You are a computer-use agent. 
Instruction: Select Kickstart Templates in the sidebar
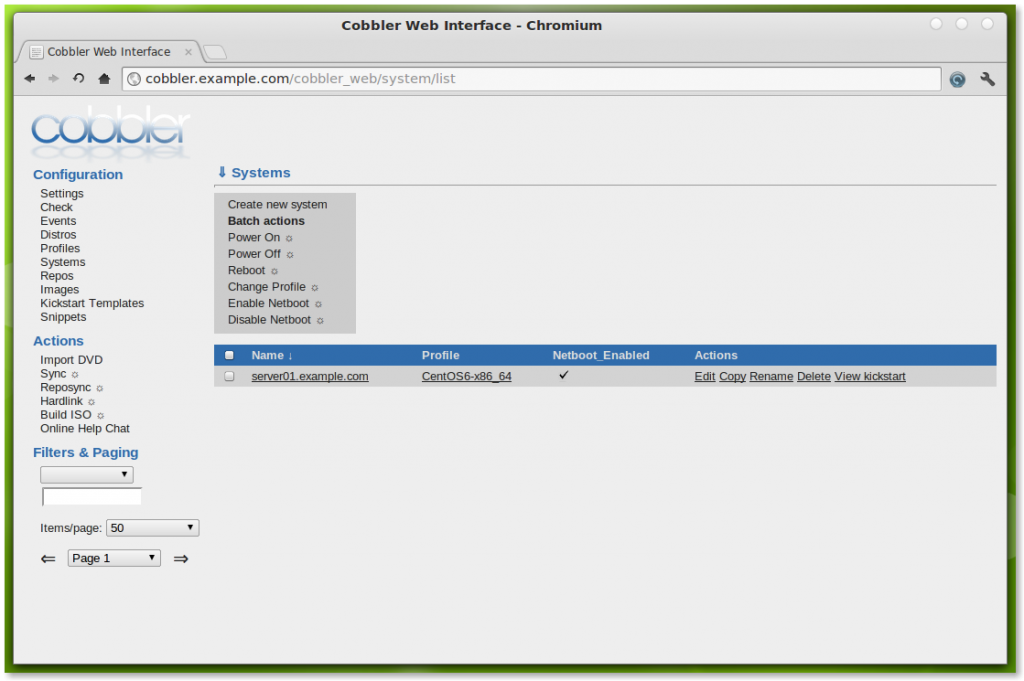coord(92,303)
